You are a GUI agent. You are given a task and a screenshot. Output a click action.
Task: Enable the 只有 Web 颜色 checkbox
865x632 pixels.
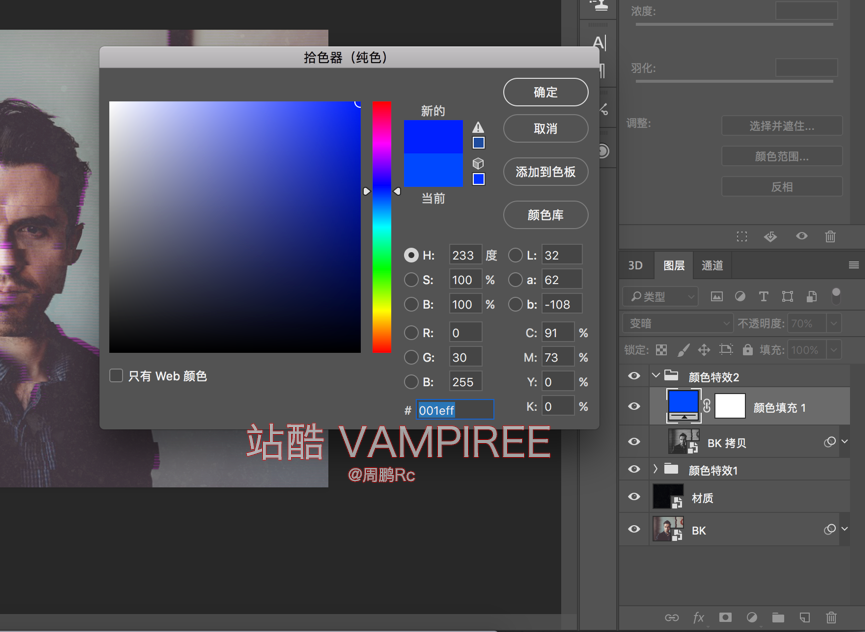[x=116, y=376]
